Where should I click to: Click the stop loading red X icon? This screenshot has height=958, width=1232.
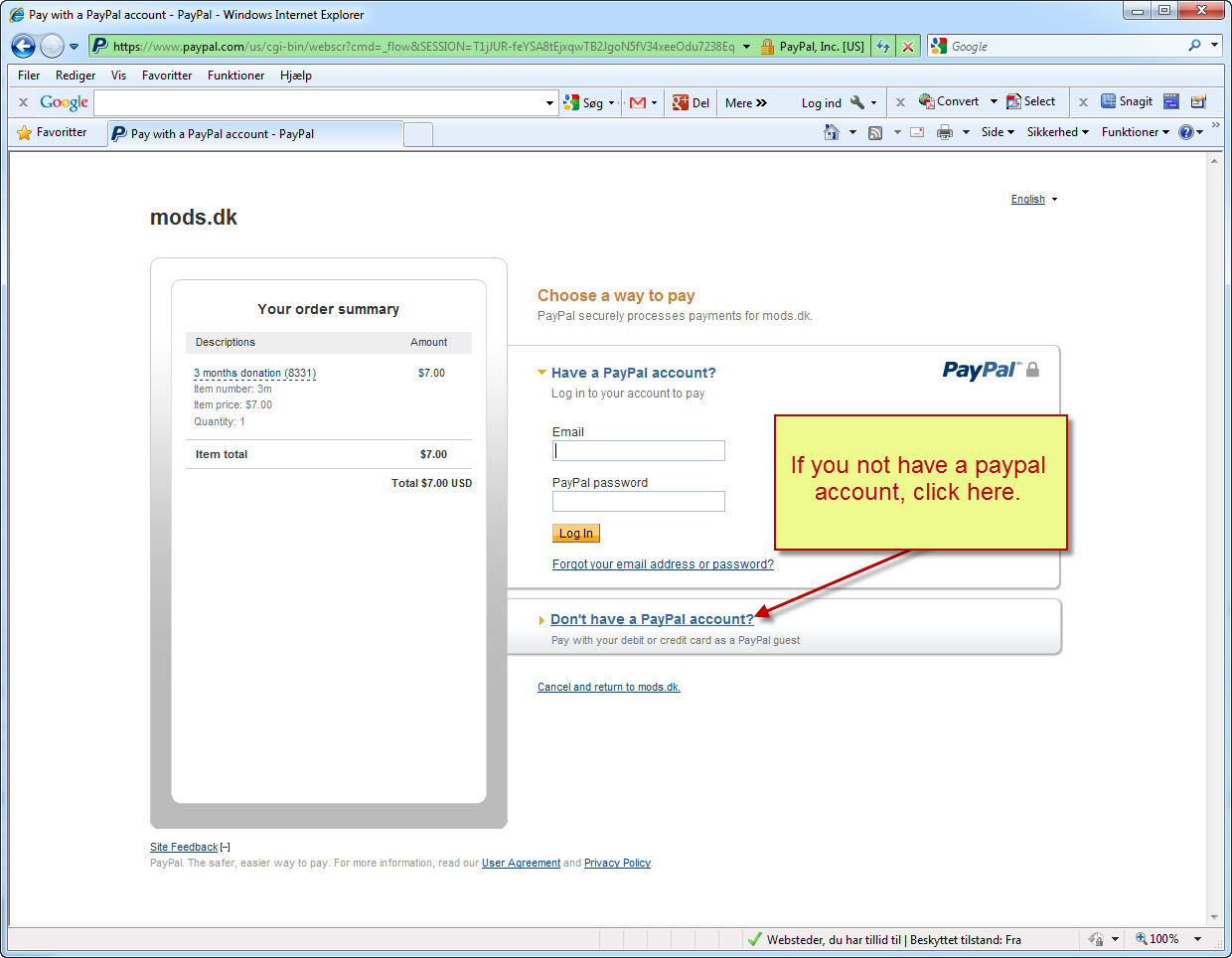point(907,47)
